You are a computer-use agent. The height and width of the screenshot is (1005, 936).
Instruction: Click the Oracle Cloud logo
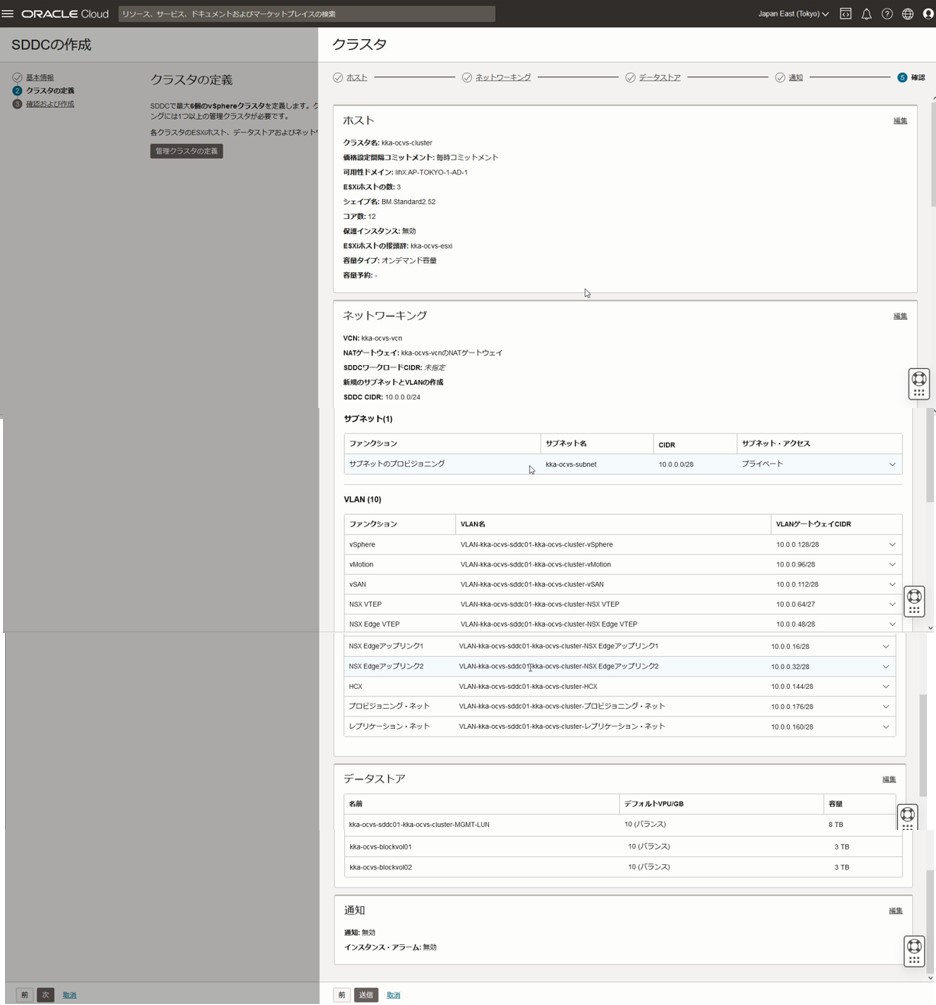[64, 14]
